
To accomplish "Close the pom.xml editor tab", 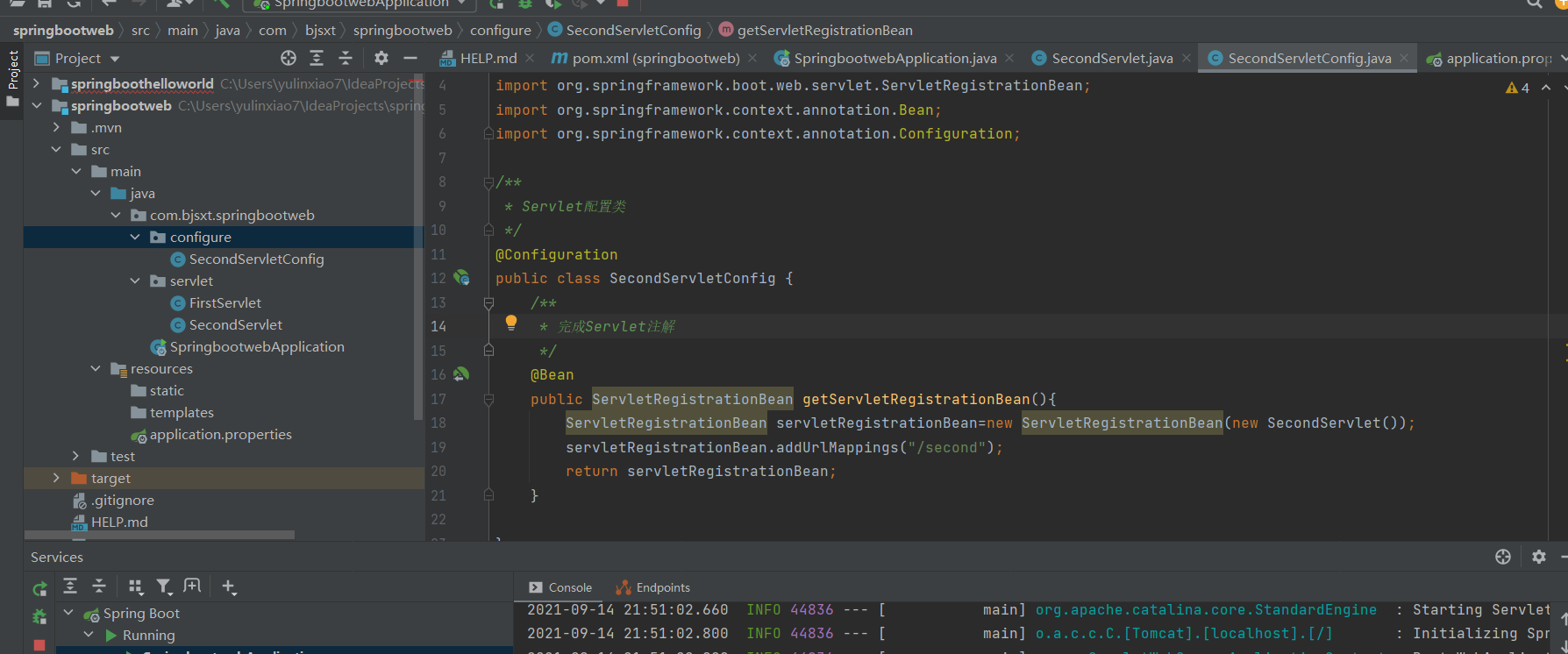I will coord(752,58).
